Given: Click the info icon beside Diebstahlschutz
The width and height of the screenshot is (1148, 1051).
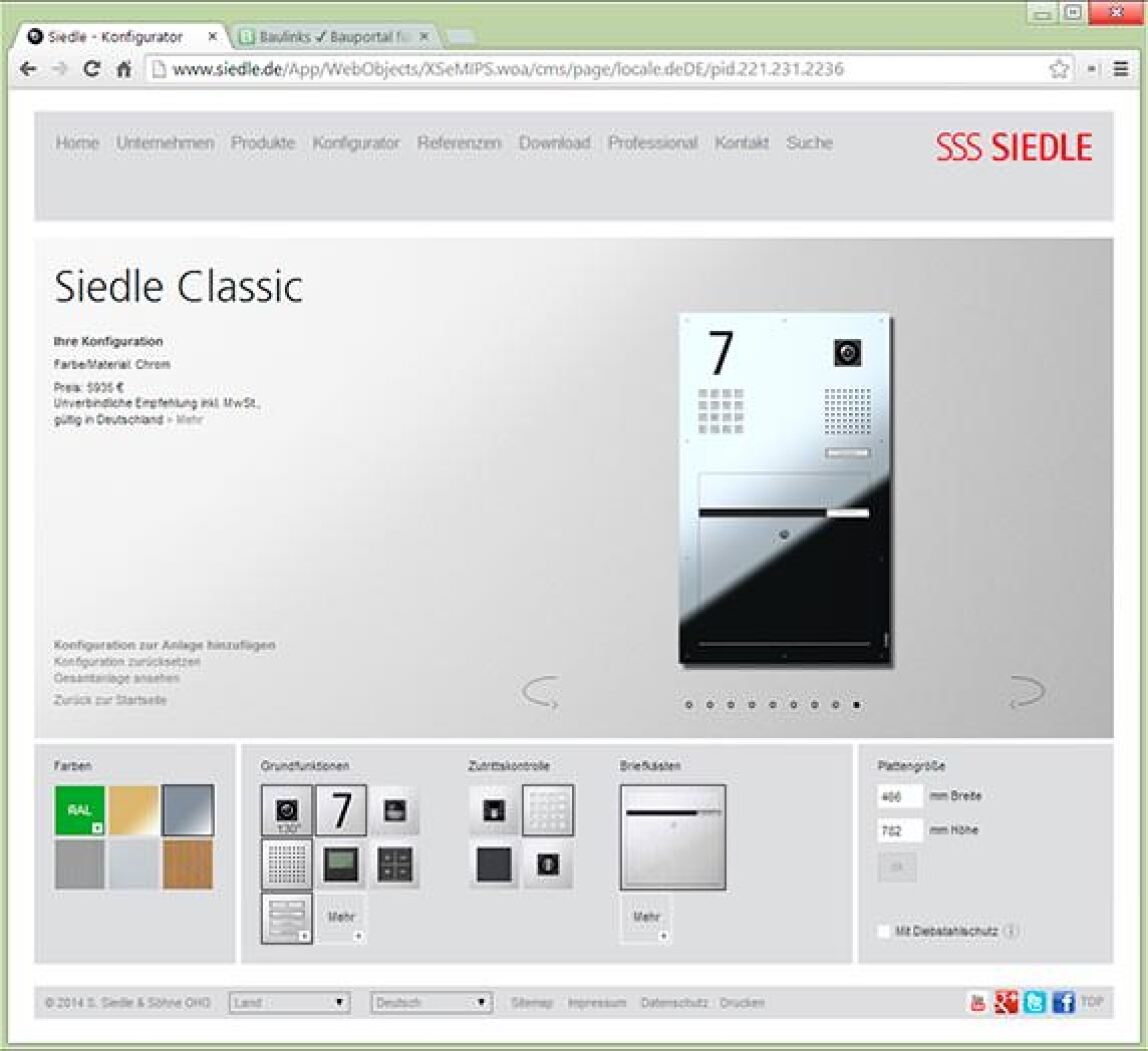Looking at the screenshot, I should pyautogui.click(x=1010, y=931).
